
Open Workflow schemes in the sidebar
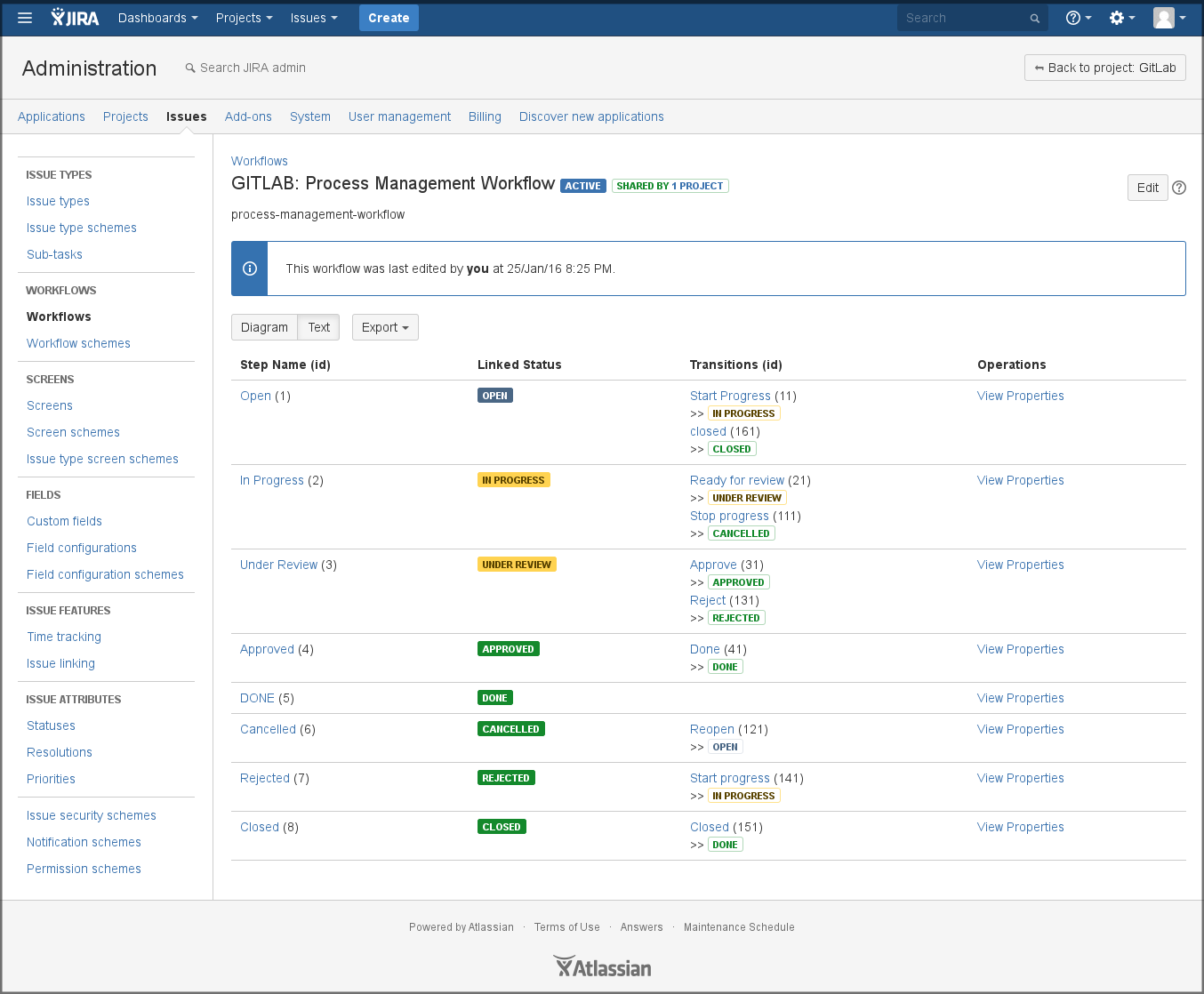[x=78, y=343]
